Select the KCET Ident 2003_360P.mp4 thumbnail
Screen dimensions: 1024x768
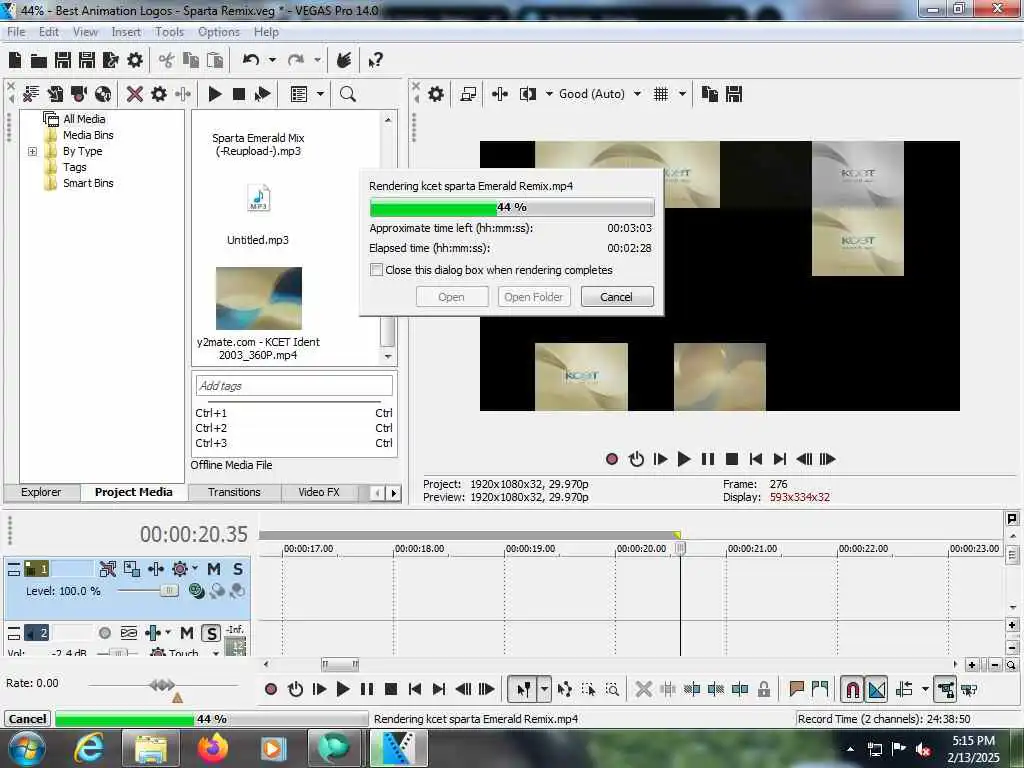click(259, 298)
